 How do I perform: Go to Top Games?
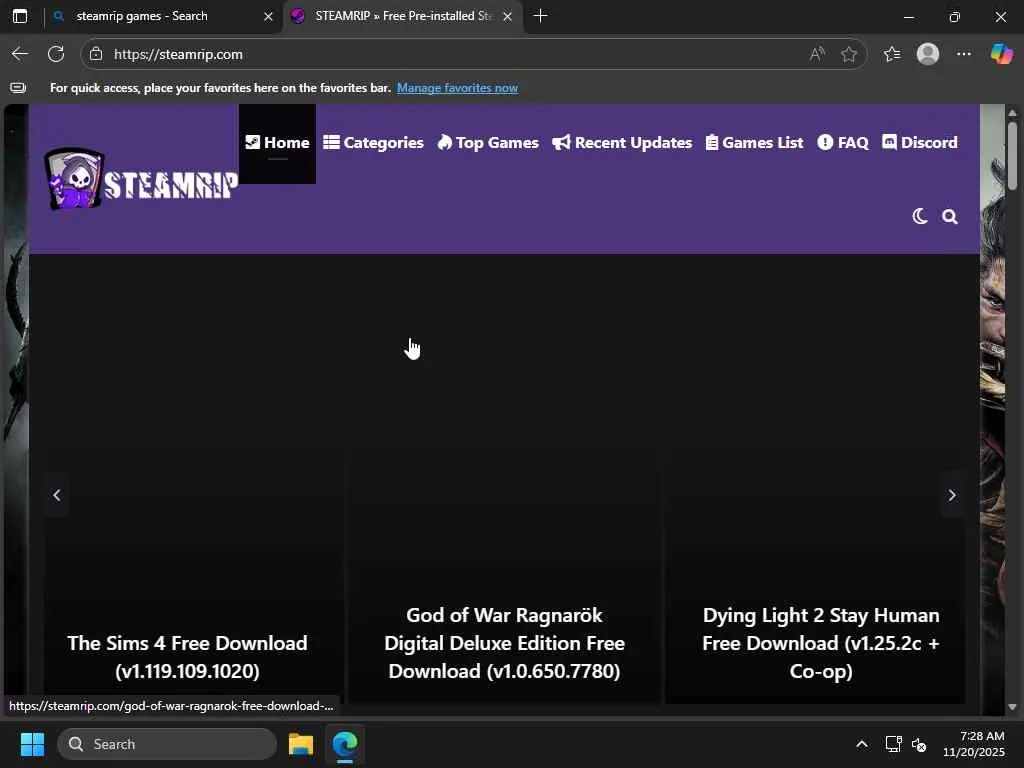[488, 143]
